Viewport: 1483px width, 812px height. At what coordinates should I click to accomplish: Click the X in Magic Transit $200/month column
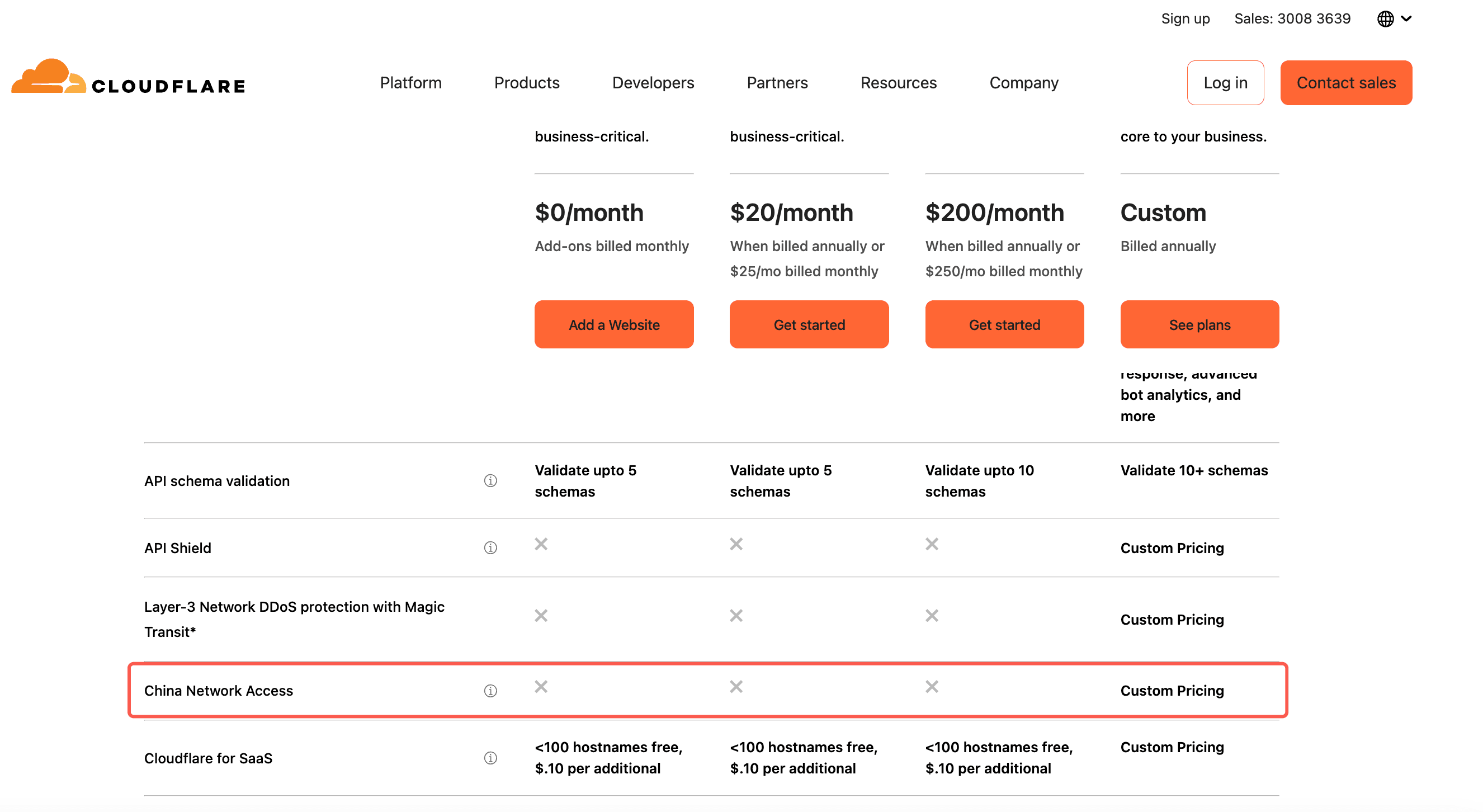[x=932, y=616]
